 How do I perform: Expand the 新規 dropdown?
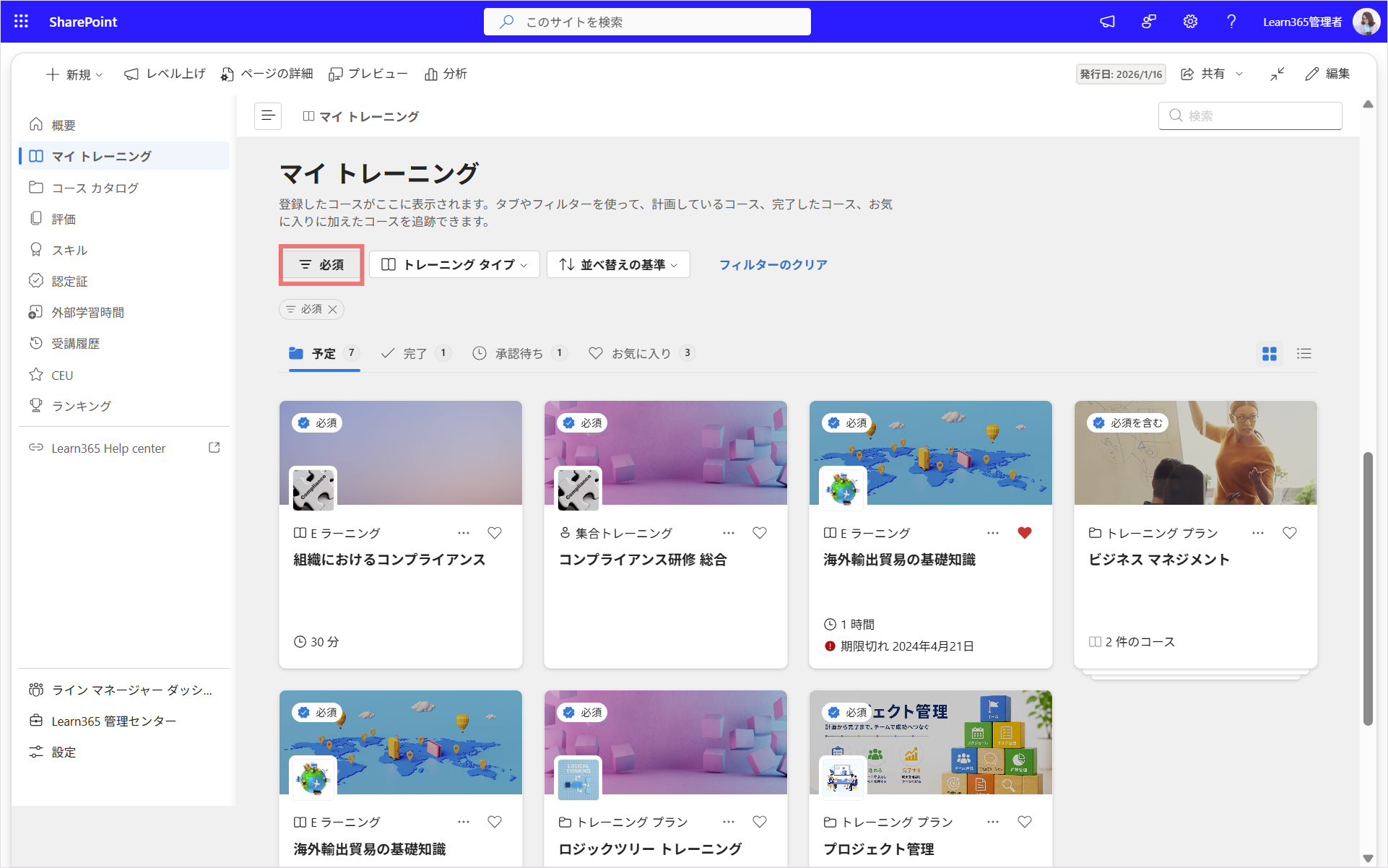[74, 74]
